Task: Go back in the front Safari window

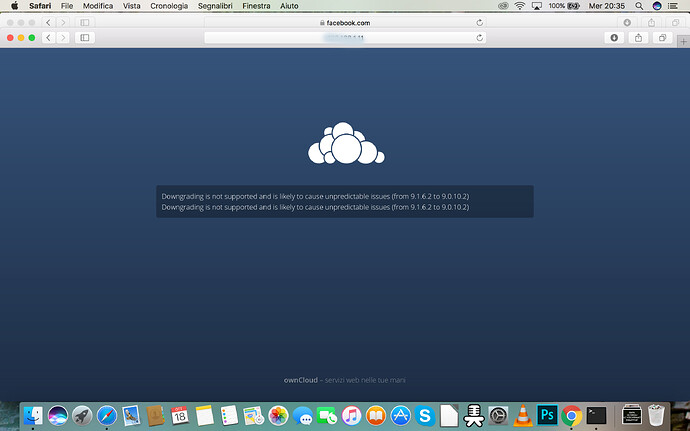Action: pos(48,38)
